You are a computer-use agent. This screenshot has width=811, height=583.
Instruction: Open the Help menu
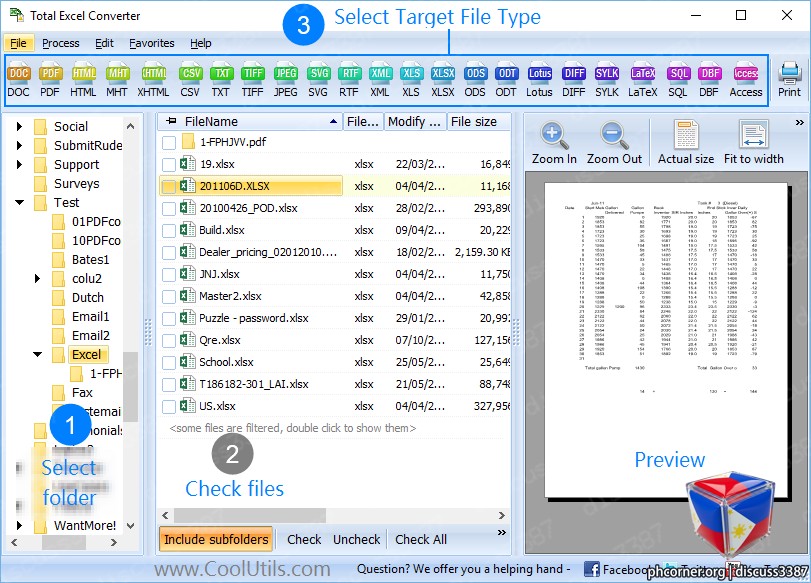point(201,43)
